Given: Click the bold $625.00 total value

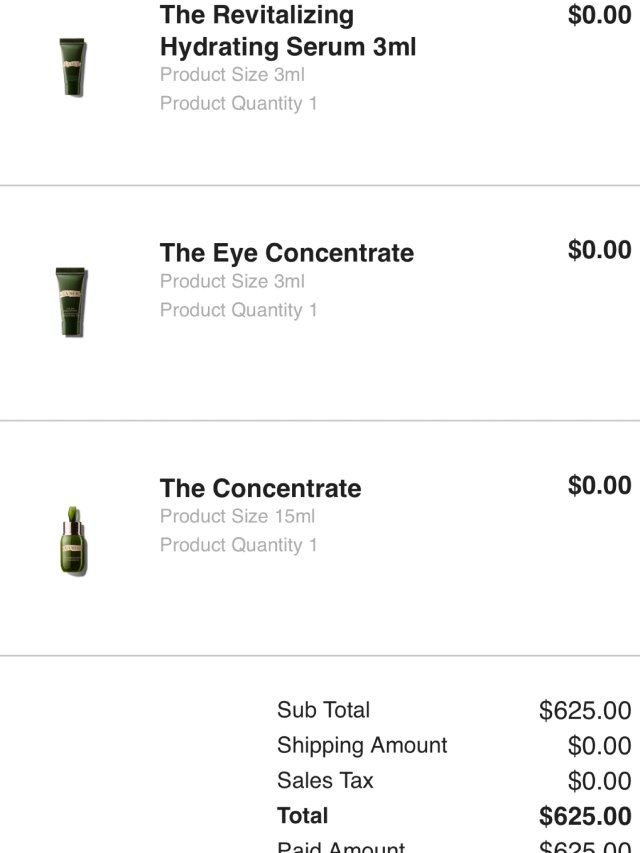Looking at the screenshot, I should (585, 816).
